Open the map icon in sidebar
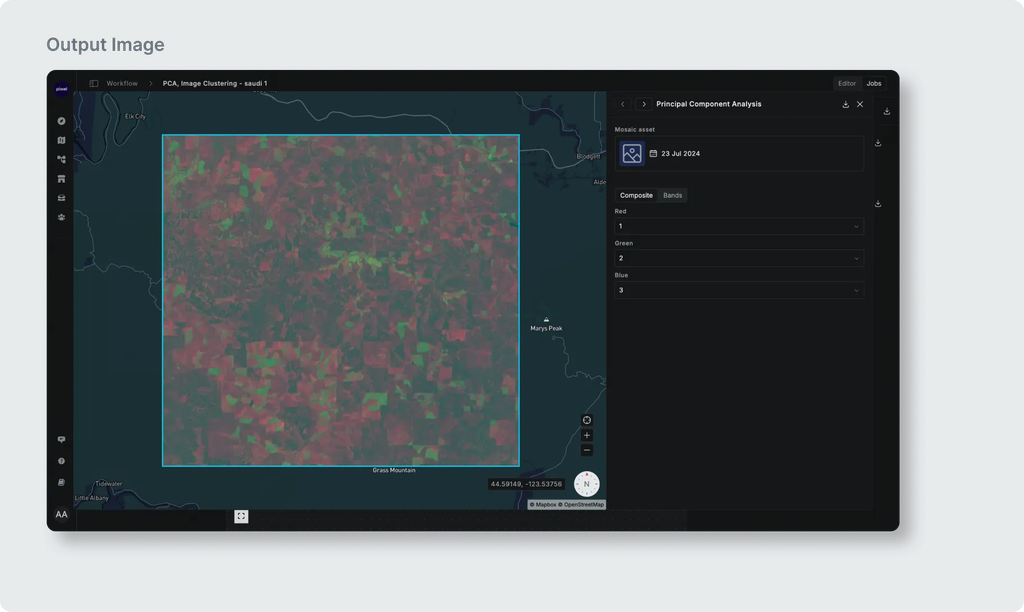1024x612 pixels. [x=61, y=140]
